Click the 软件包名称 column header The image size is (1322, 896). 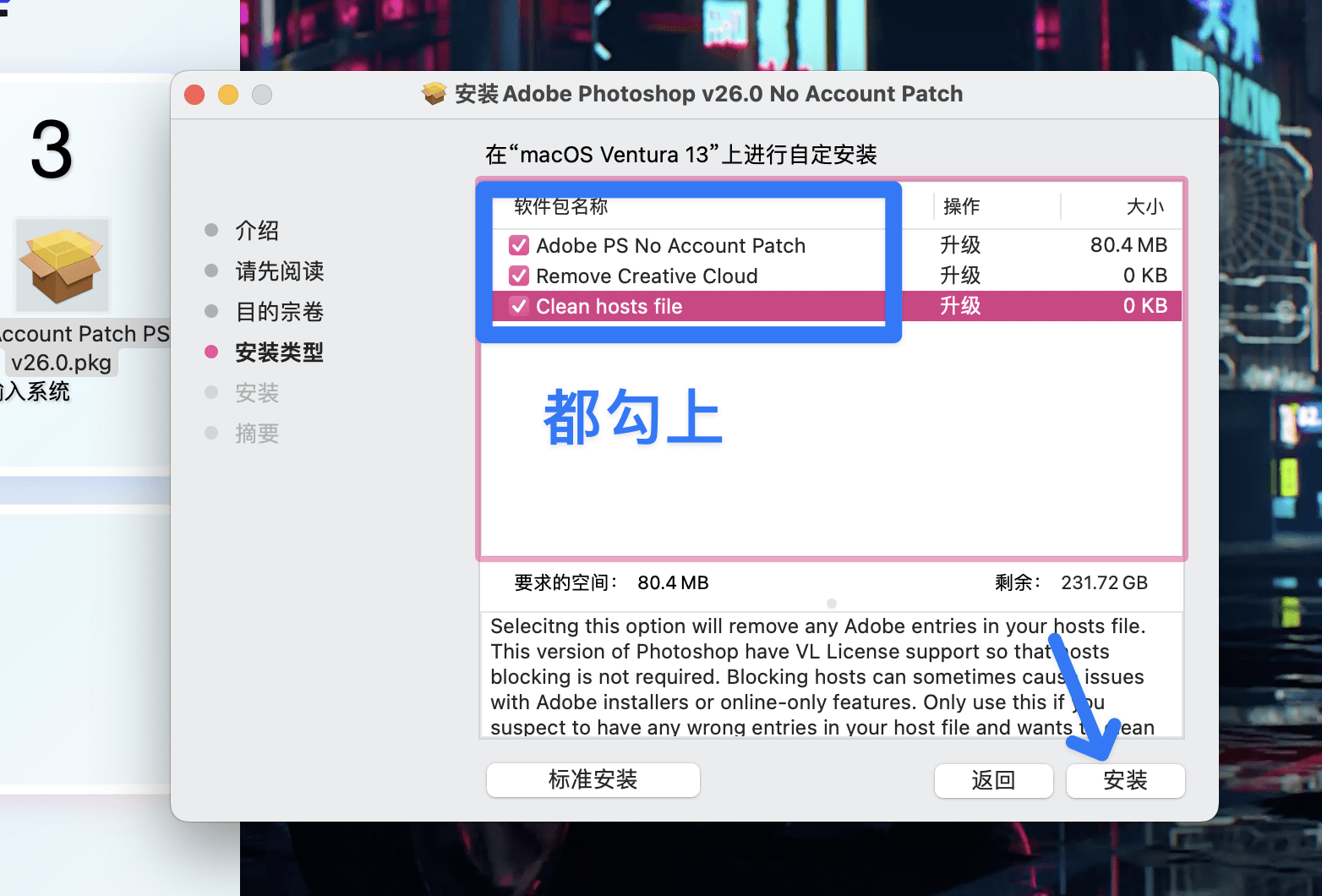point(562,206)
